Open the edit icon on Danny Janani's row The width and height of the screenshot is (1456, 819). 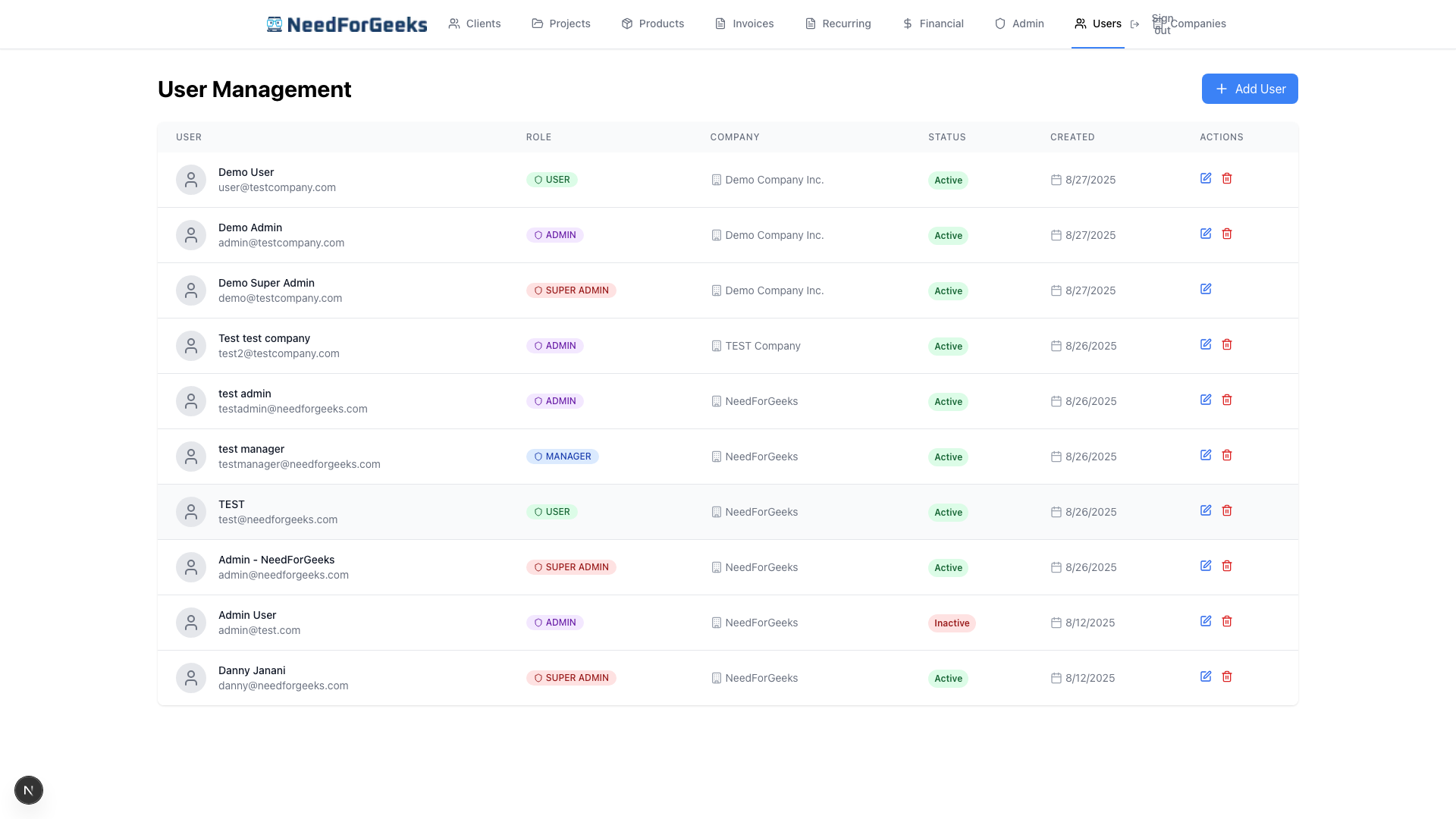[1206, 676]
